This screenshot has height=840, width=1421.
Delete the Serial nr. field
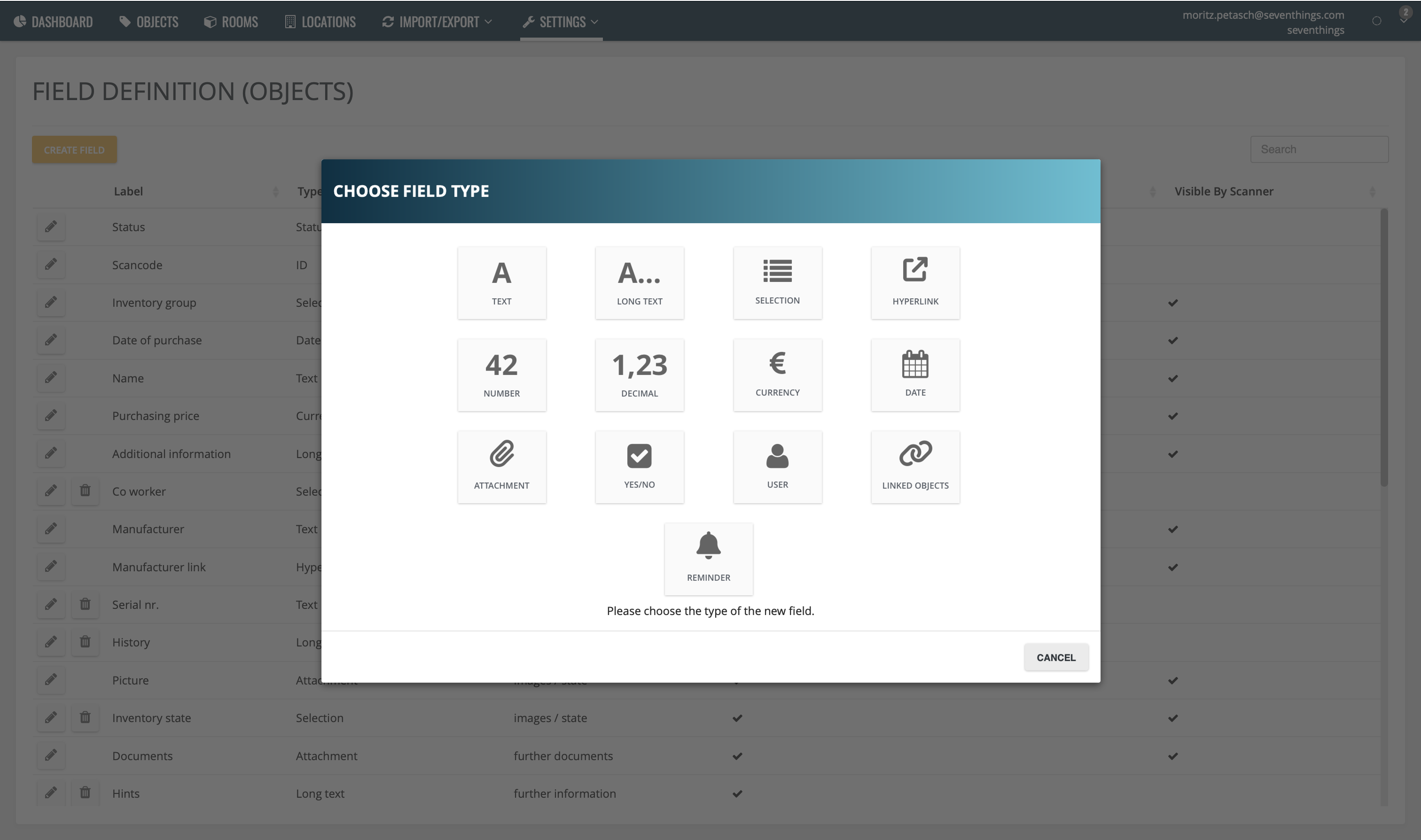85,605
